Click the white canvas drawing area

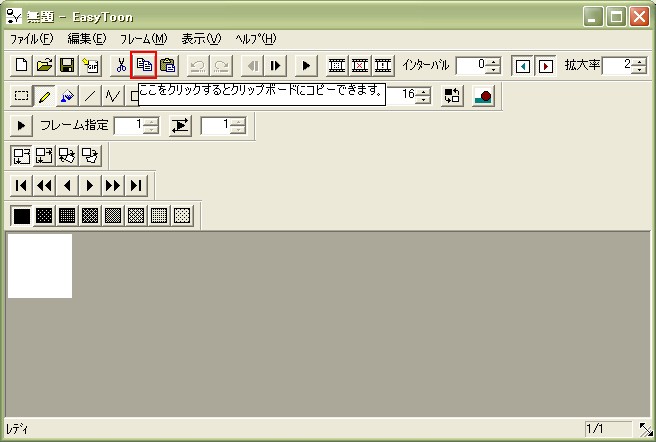click(40, 266)
